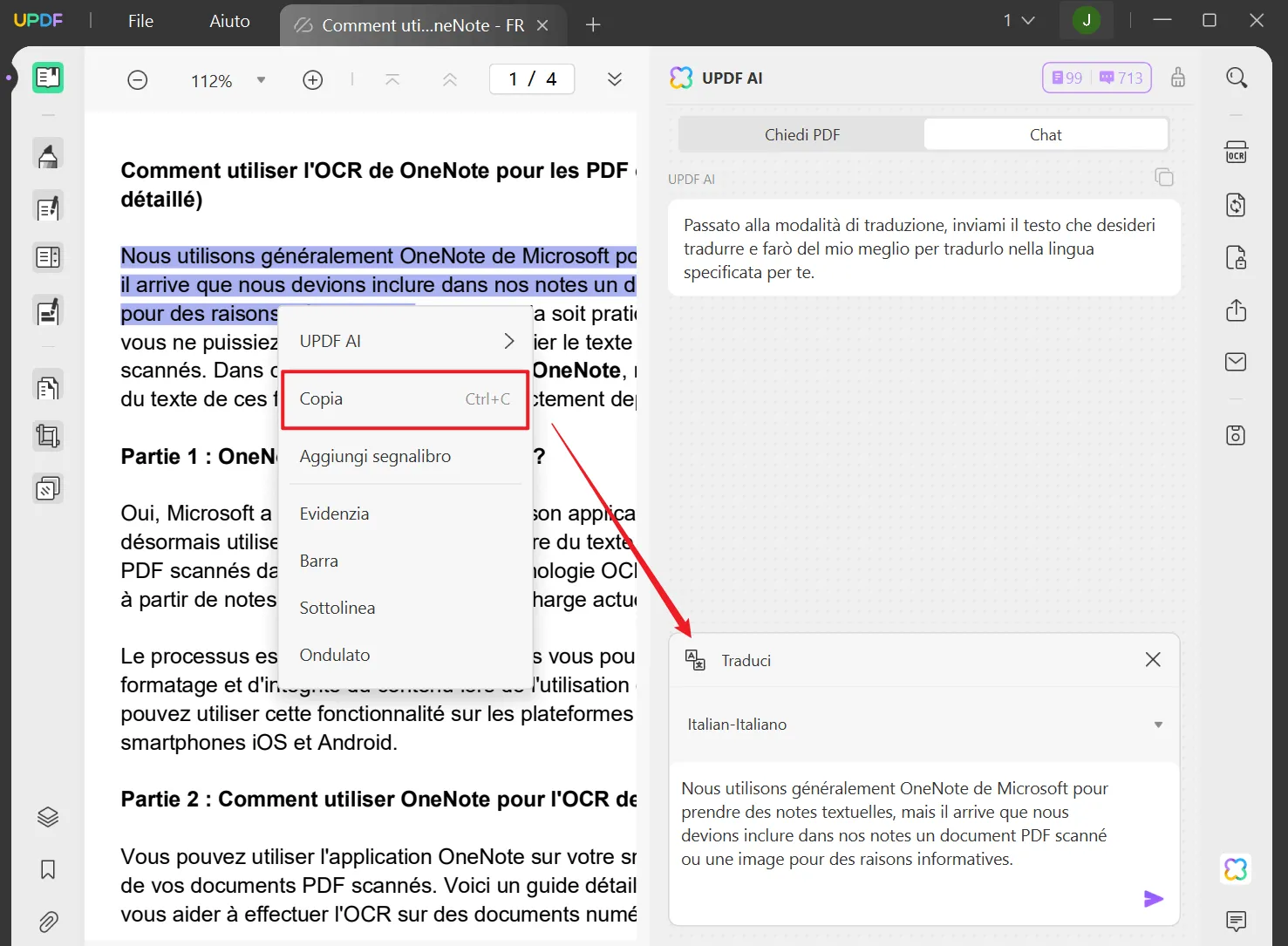Jump to the first page arrow
1288x946 pixels.
pos(392,80)
